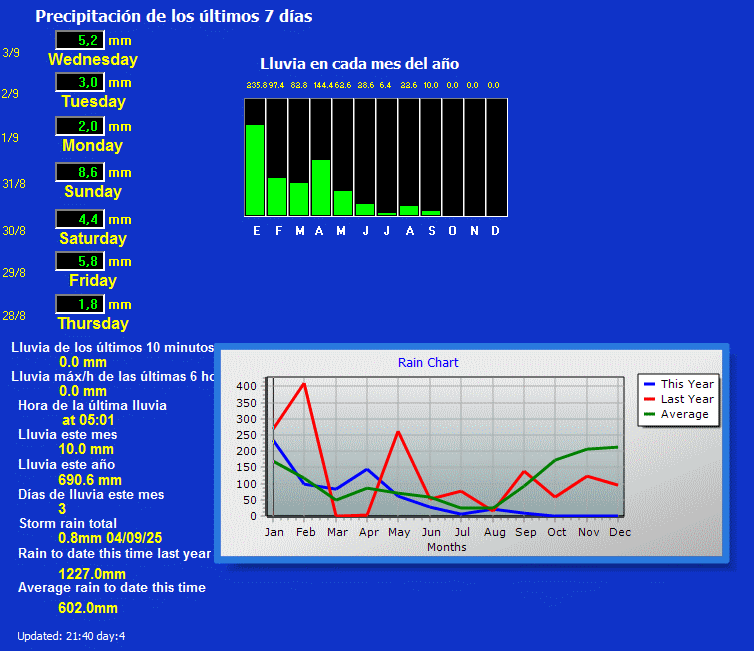754x651 pixels.
Task: Click the 'Precipitación de los últimos 7 días' heading
Action: click(x=174, y=16)
